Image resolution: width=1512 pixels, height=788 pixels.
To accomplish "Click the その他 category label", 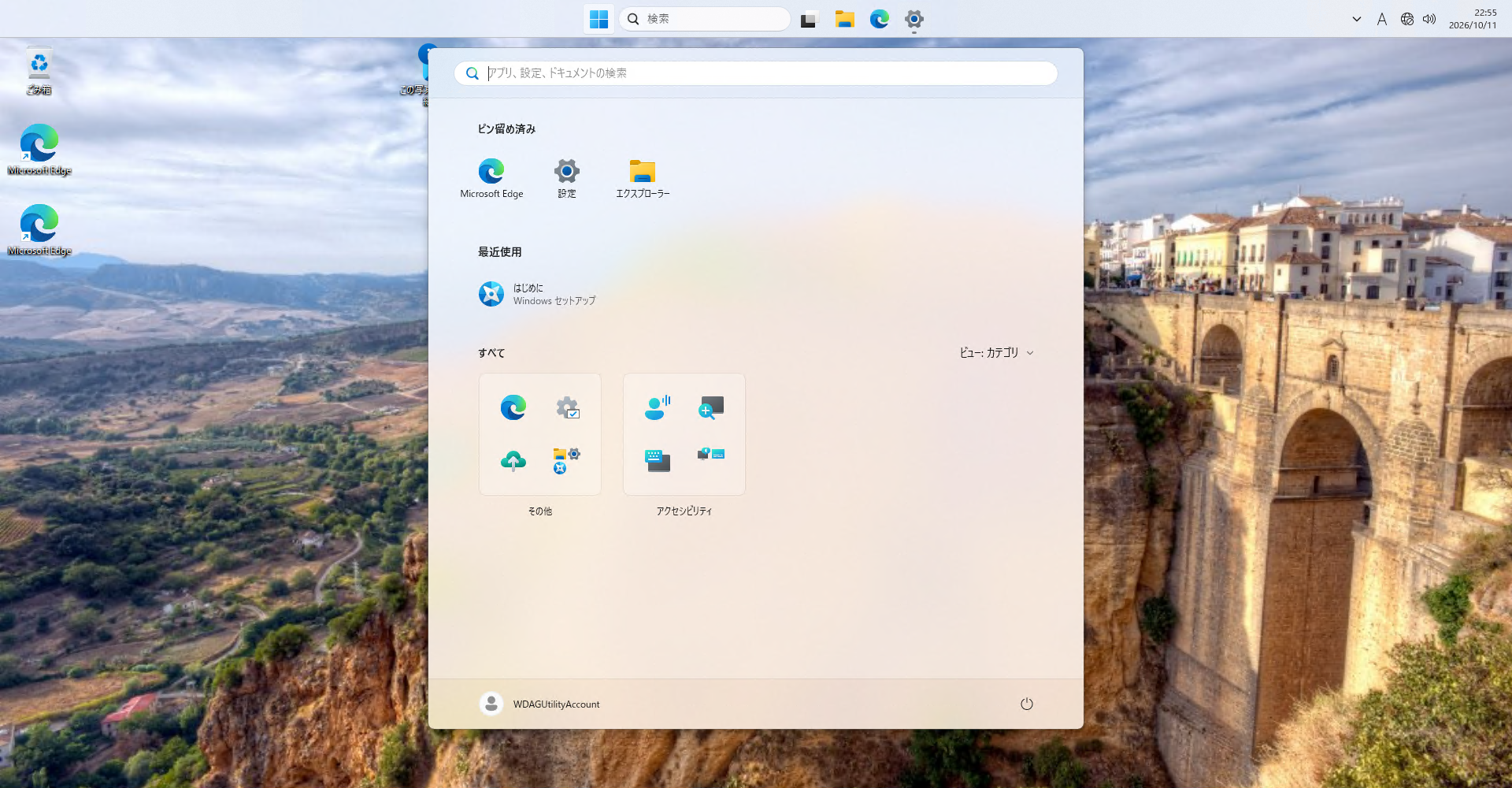I will [540, 511].
